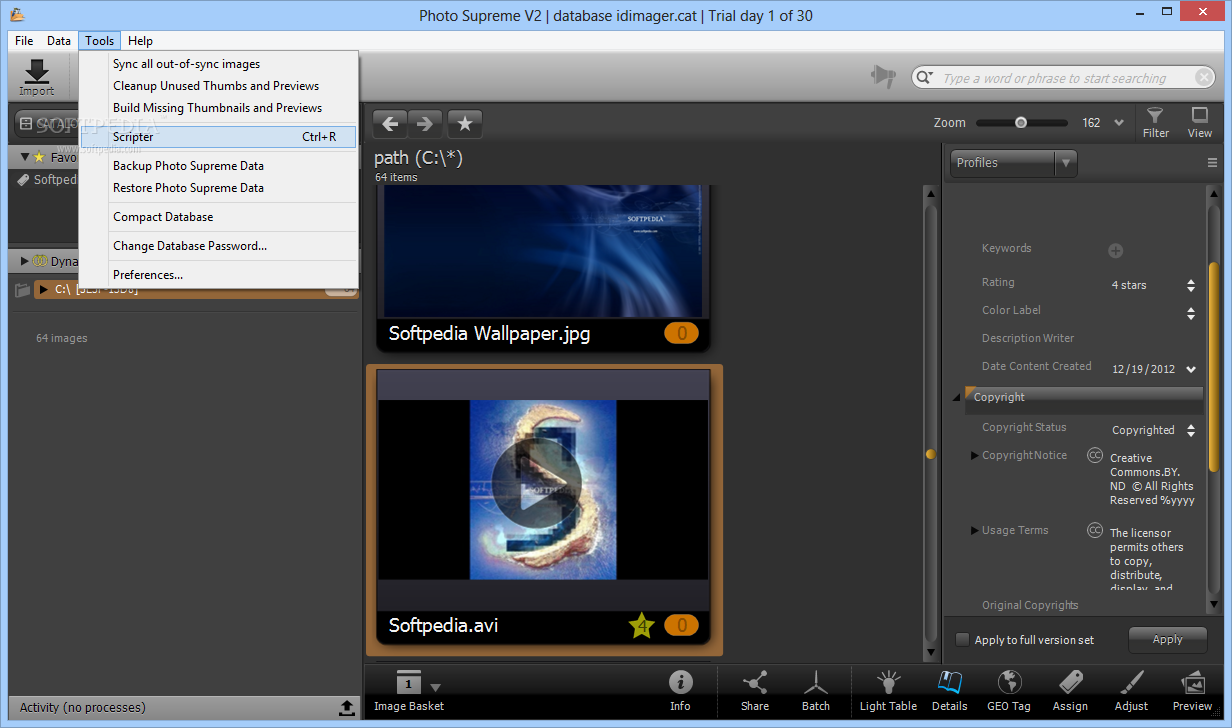This screenshot has height=728, width=1232.
Task: Open the Adjust tool
Action: point(1131,691)
